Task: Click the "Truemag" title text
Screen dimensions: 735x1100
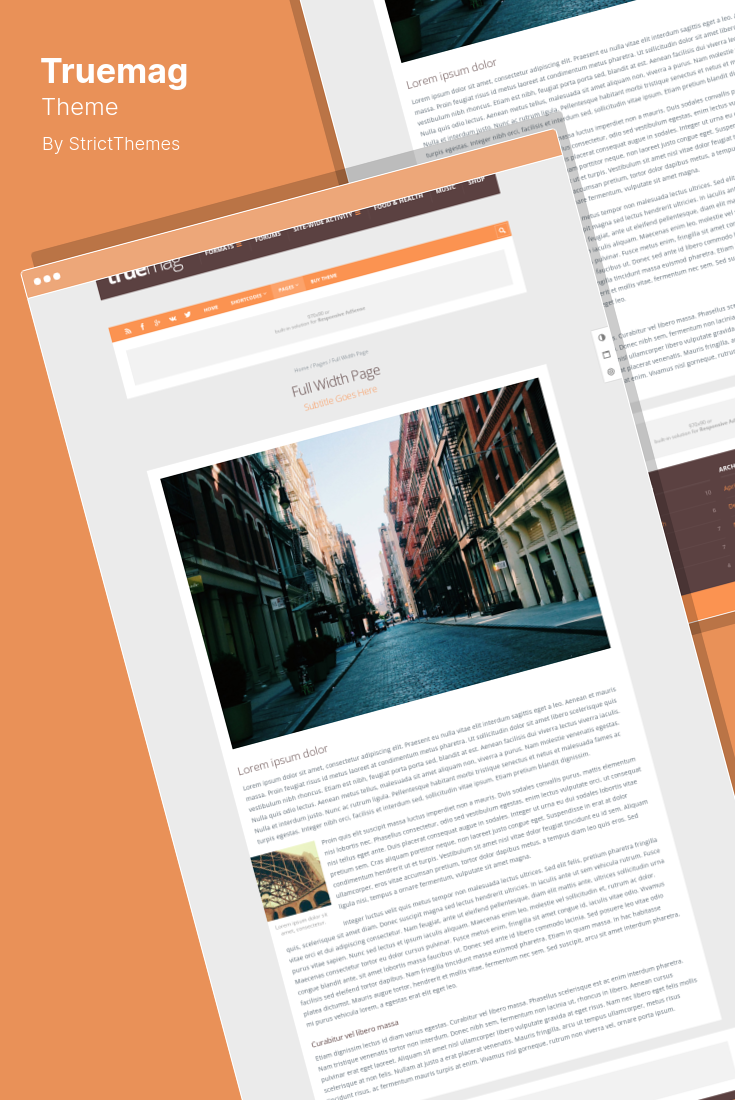Action: tap(114, 72)
